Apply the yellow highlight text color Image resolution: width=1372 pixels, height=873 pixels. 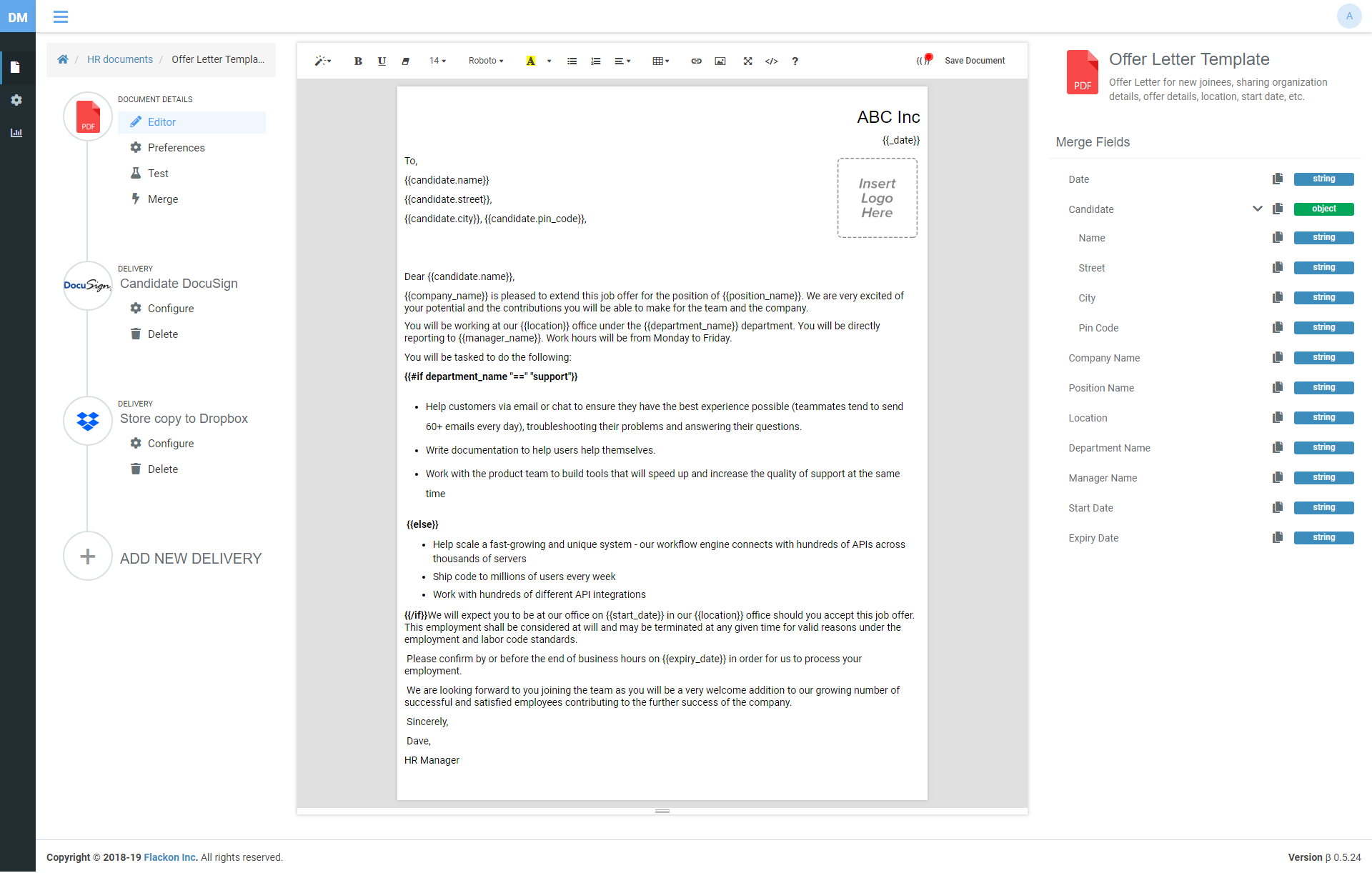(x=530, y=61)
